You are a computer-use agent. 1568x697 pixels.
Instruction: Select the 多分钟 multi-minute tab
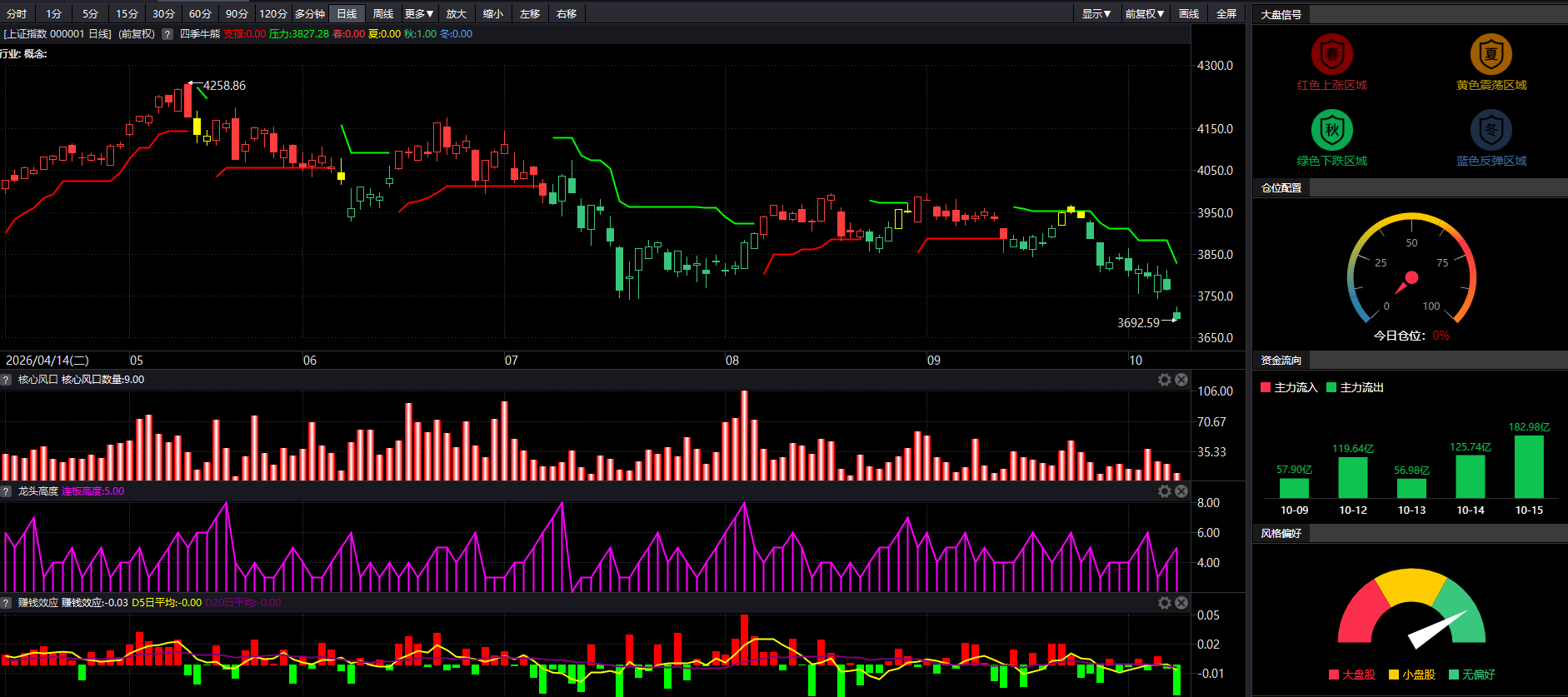pos(310,13)
